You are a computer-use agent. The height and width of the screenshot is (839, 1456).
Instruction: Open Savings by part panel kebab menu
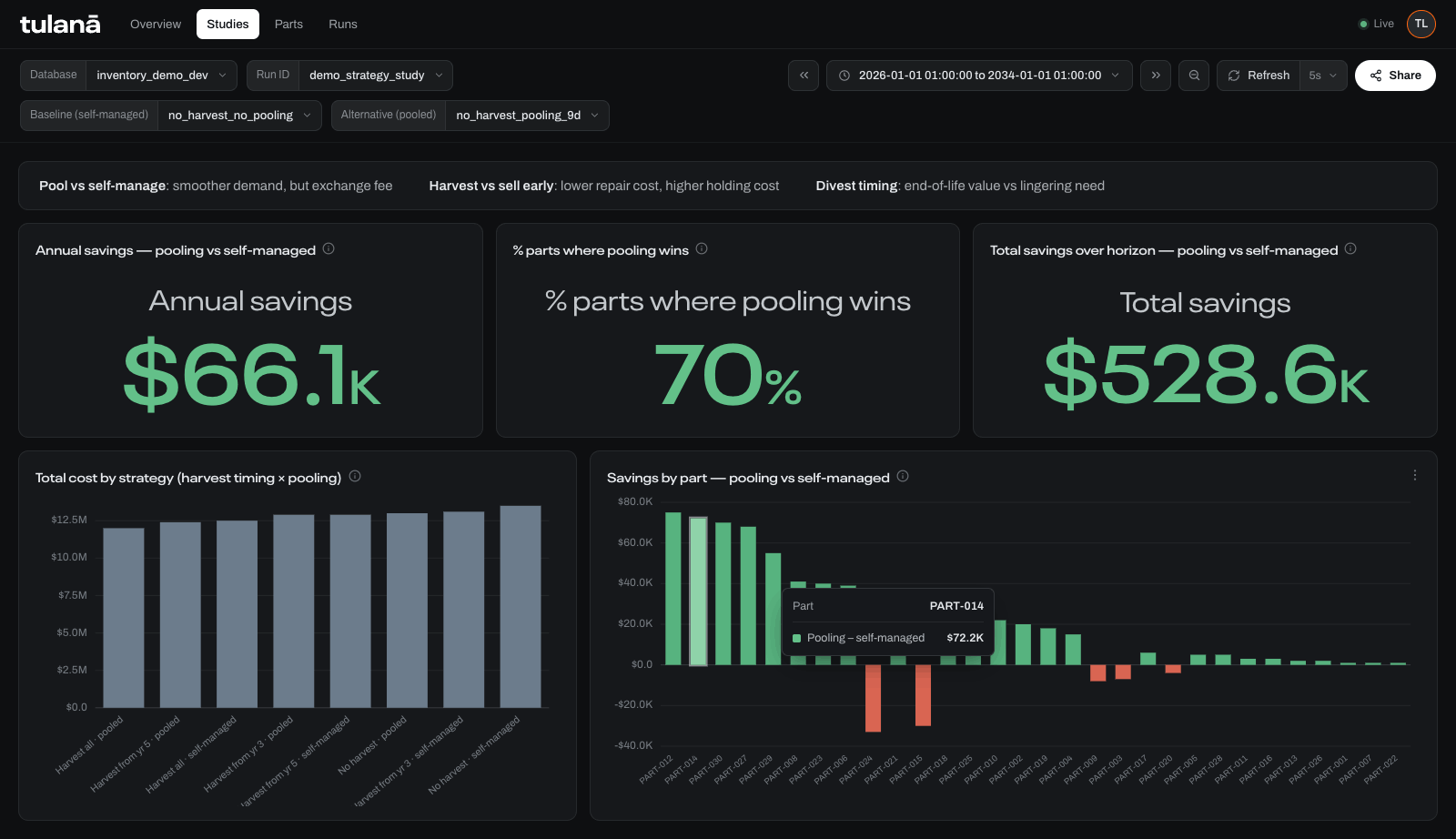click(1415, 475)
